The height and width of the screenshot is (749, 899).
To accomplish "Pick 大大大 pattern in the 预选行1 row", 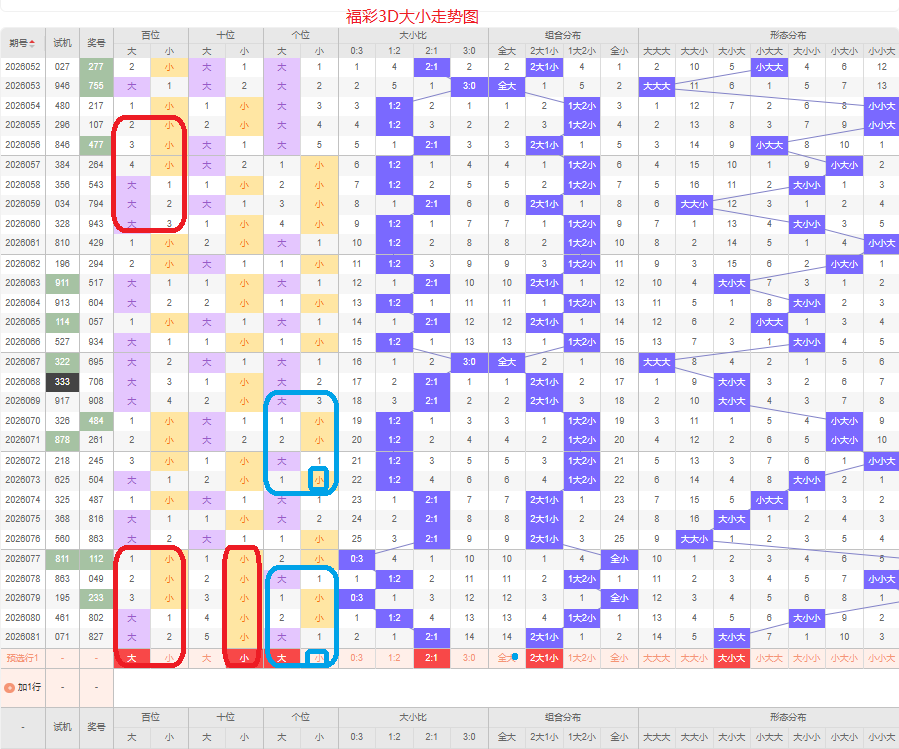I will (x=656, y=657).
